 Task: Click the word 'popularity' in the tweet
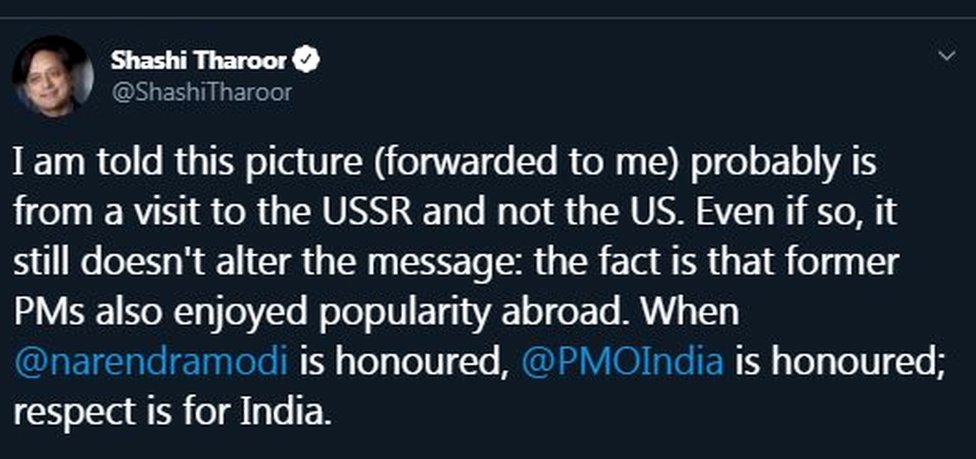(408, 314)
